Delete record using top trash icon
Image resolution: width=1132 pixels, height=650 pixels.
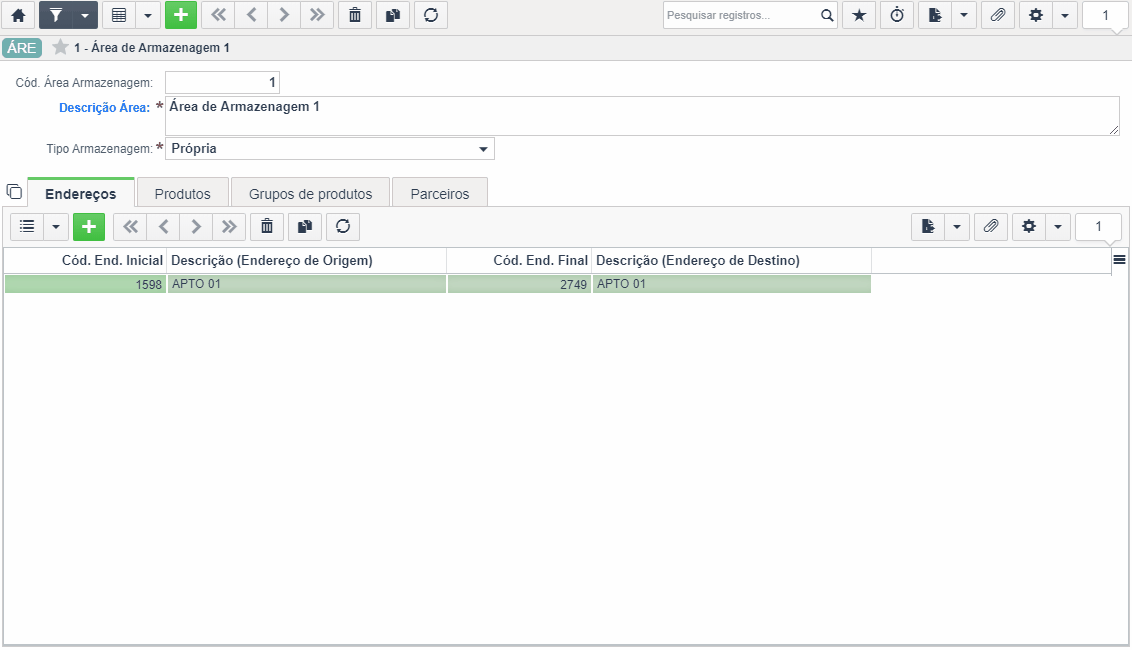(x=354, y=15)
